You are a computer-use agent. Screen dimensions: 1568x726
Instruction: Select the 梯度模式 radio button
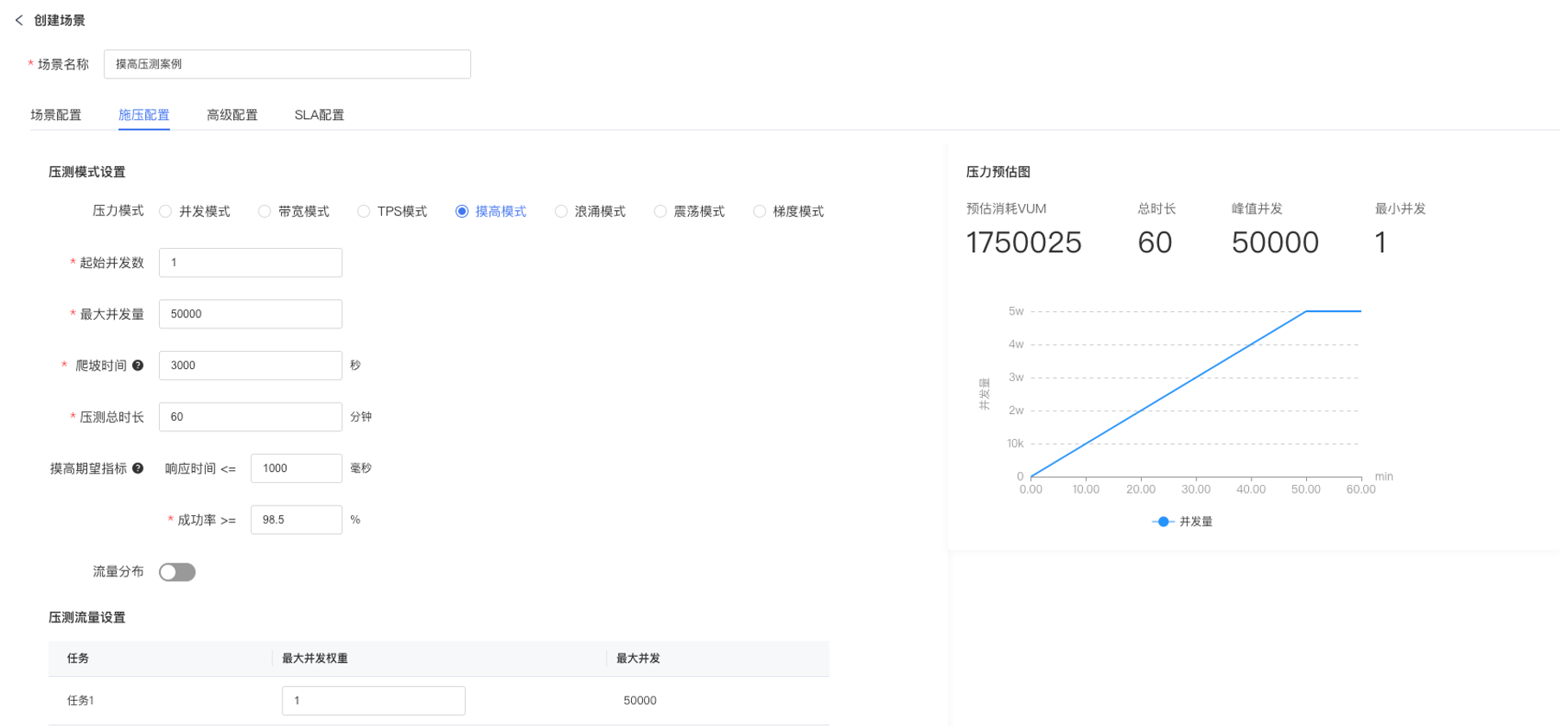click(x=759, y=212)
